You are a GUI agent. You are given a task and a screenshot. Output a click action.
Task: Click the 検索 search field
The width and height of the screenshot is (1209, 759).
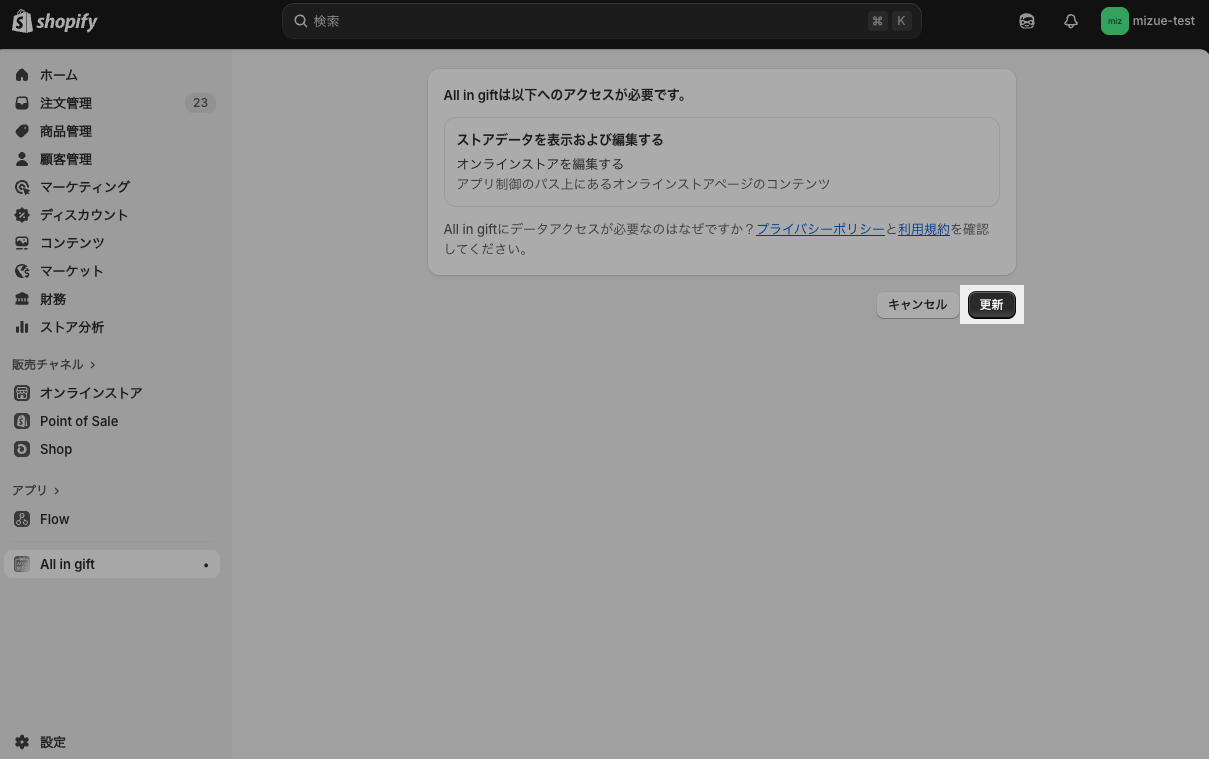point(601,21)
